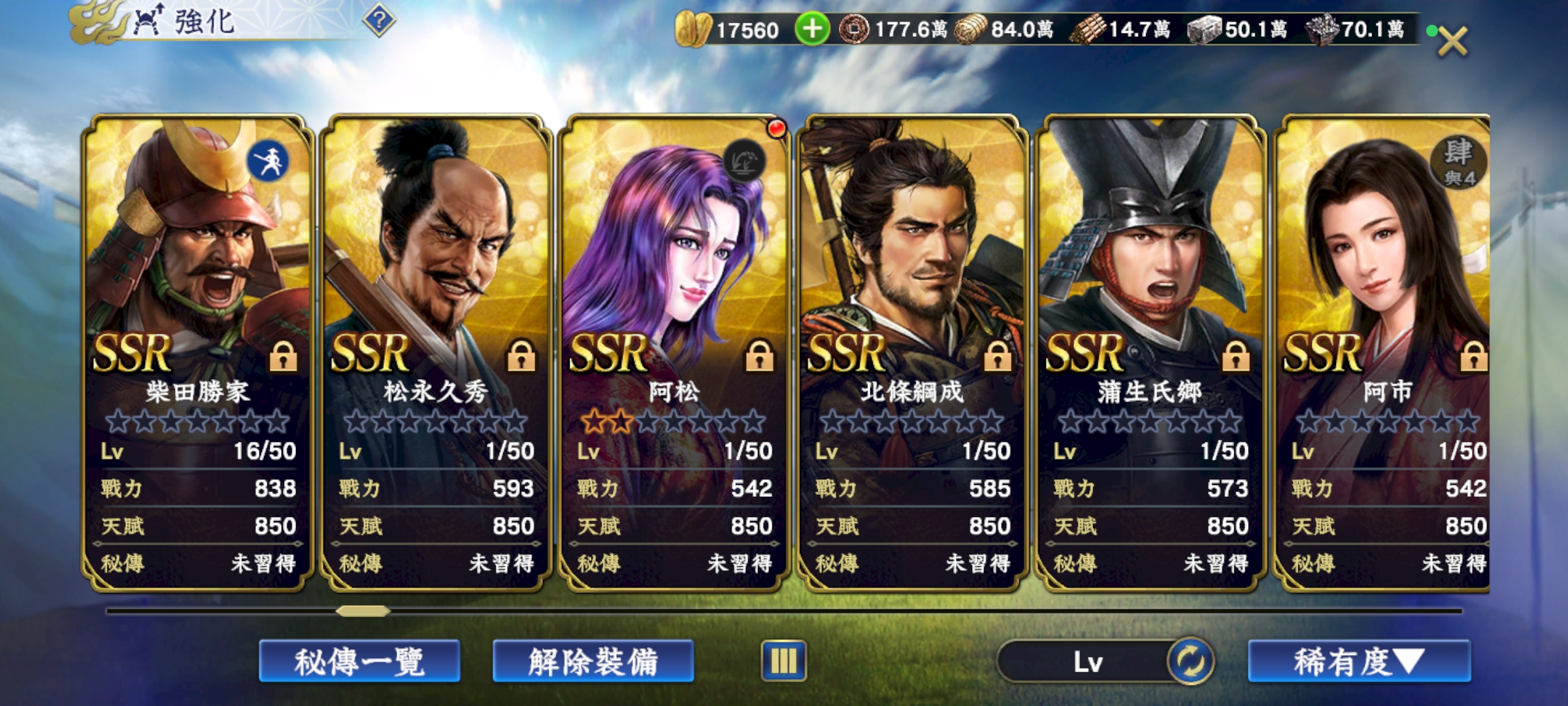The height and width of the screenshot is (706, 1568).
Task: Open the blue diamond help icon
Action: pos(379,21)
